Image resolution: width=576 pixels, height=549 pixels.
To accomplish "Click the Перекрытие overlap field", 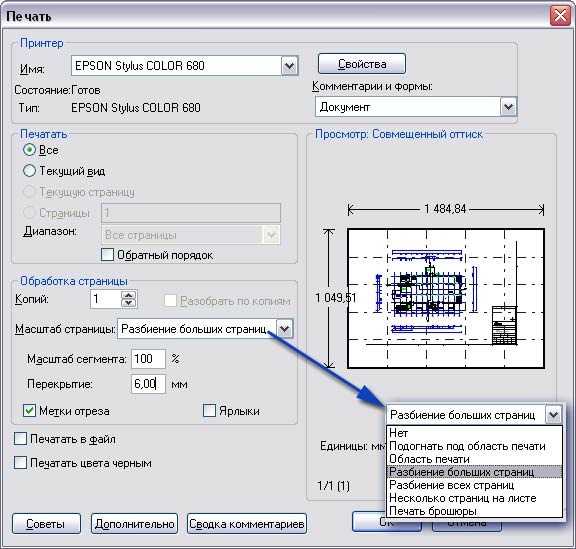I will click(148, 384).
